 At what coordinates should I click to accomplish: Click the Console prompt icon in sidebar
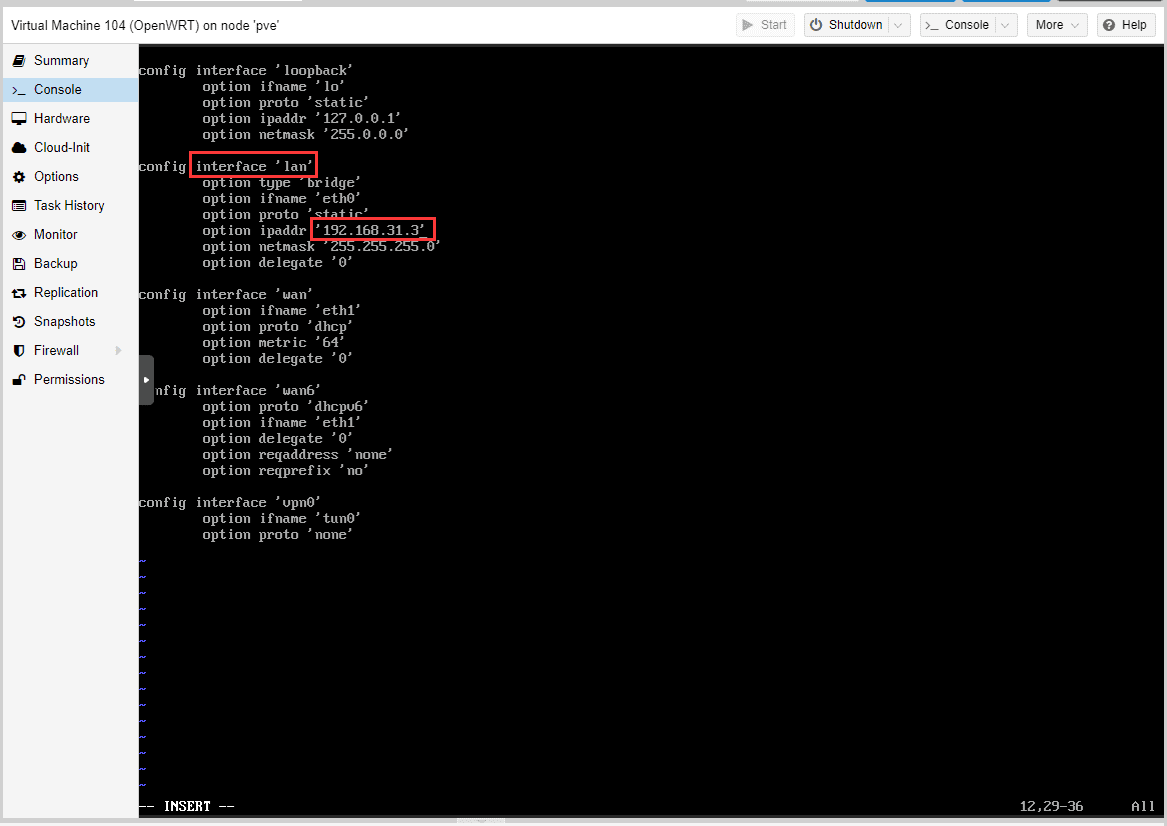19,90
